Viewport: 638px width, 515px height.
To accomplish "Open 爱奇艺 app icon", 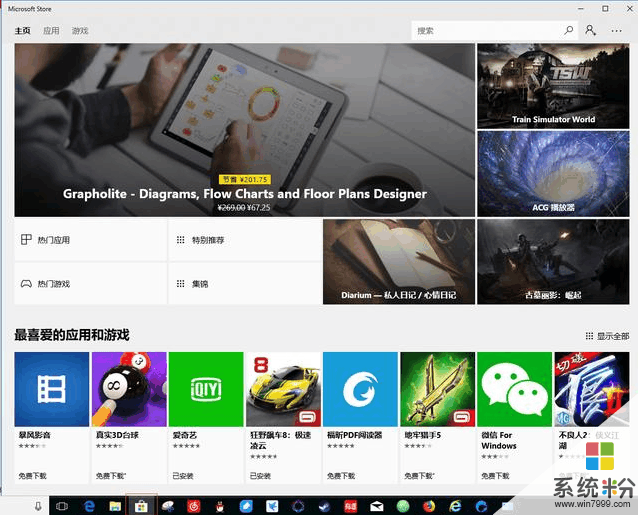I will [206, 389].
